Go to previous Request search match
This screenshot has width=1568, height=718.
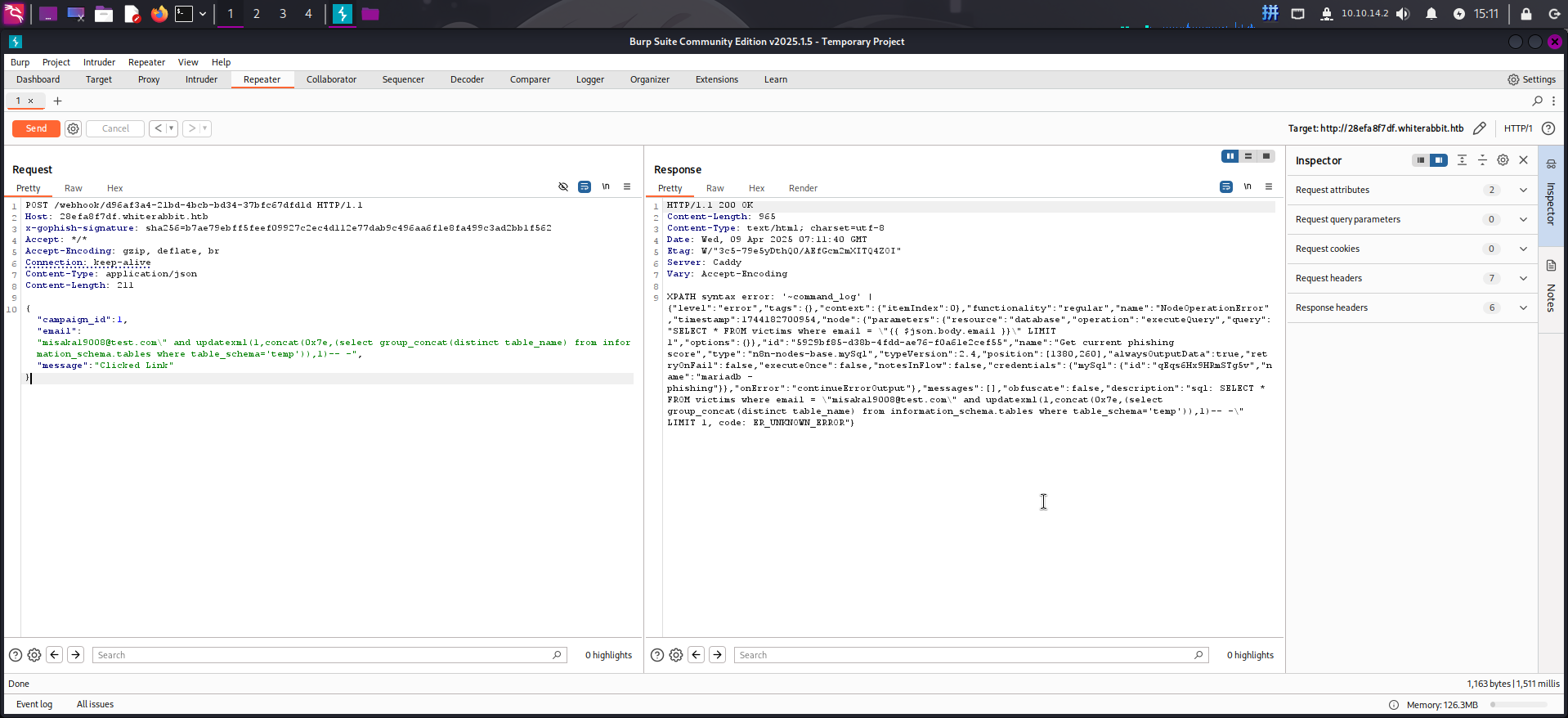pyautogui.click(x=55, y=654)
